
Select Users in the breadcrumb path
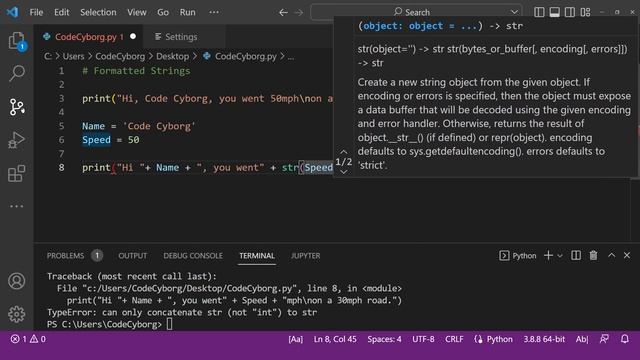click(73, 56)
